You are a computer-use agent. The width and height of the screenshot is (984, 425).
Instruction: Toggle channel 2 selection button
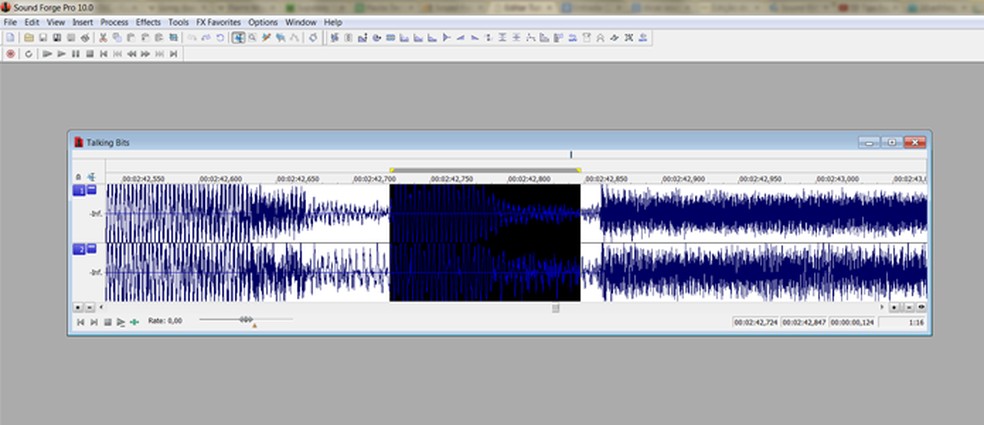(81, 249)
